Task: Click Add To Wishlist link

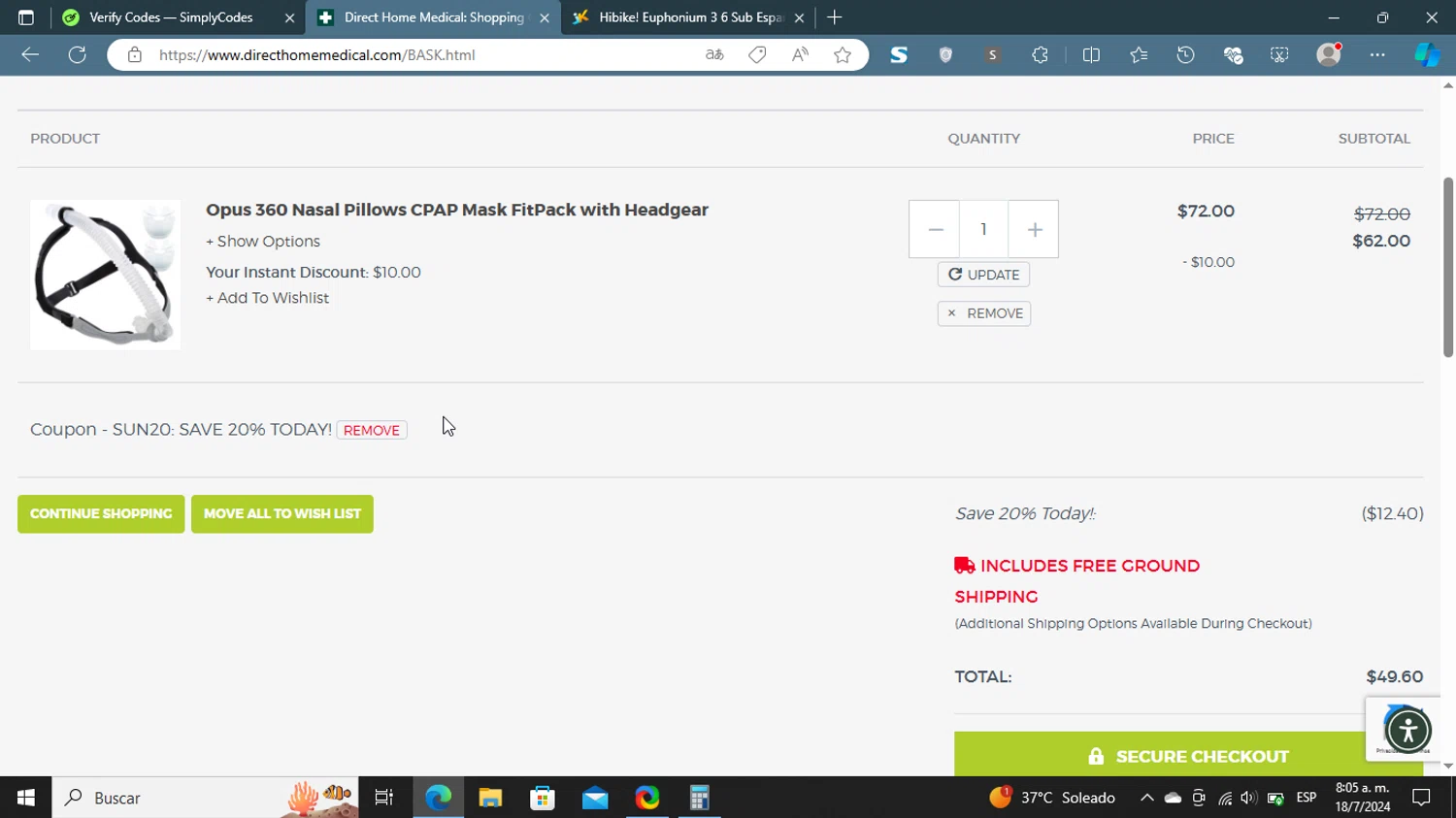Action: coord(268,298)
